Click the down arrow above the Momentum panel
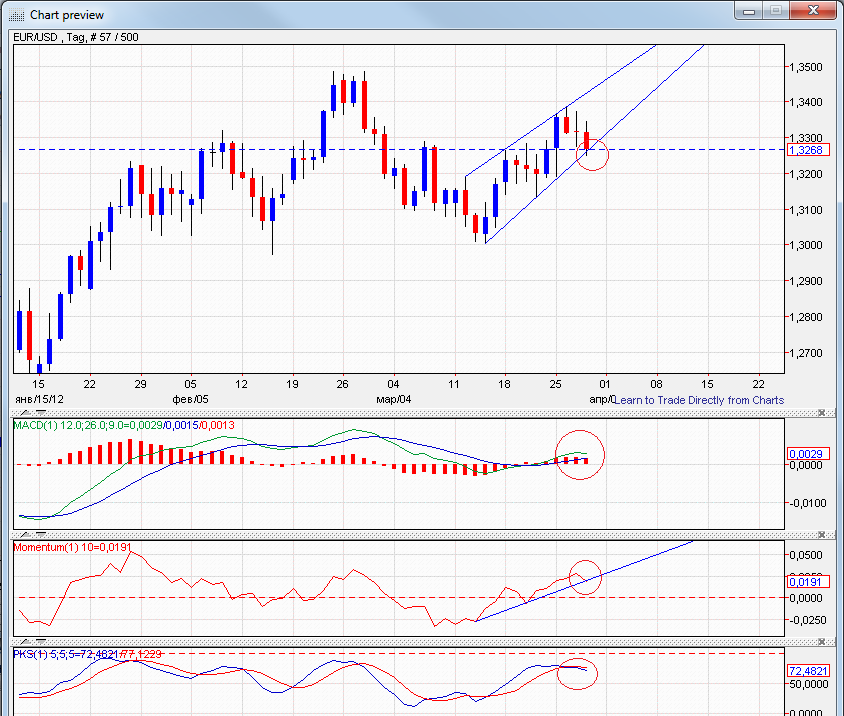This screenshot has width=844, height=716. [41, 535]
